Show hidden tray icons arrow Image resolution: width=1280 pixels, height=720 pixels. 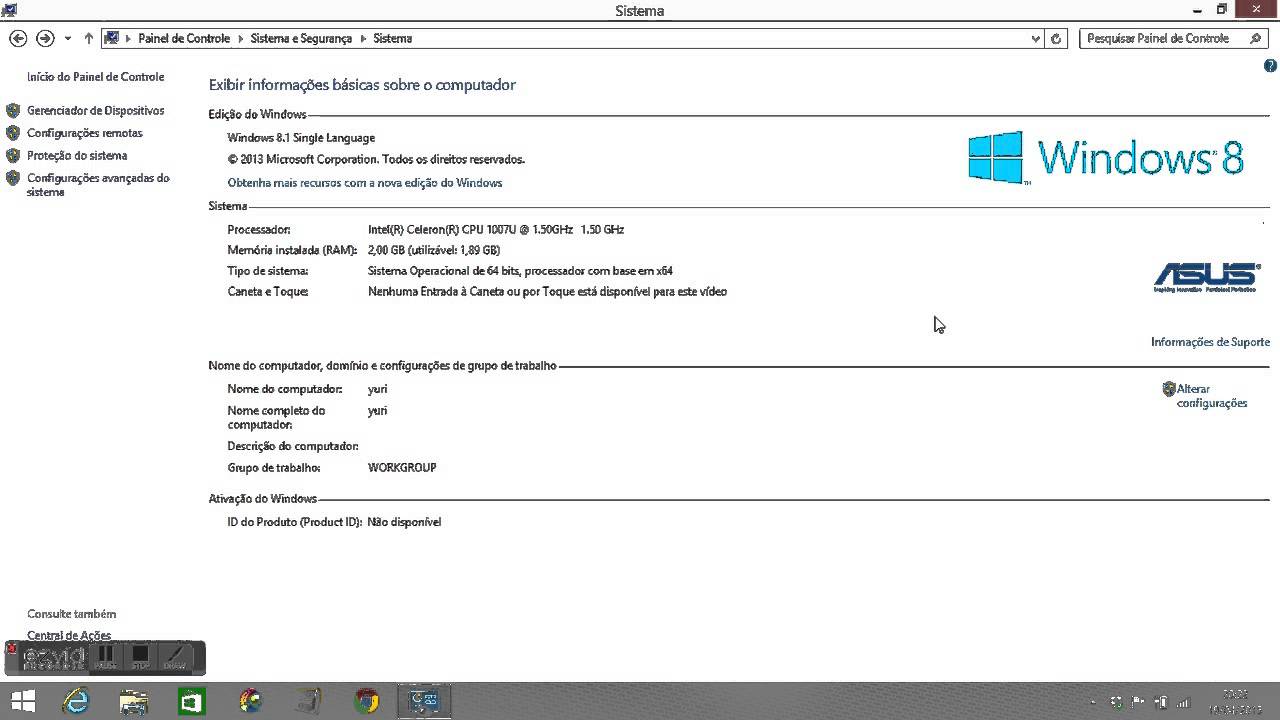point(1093,703)
